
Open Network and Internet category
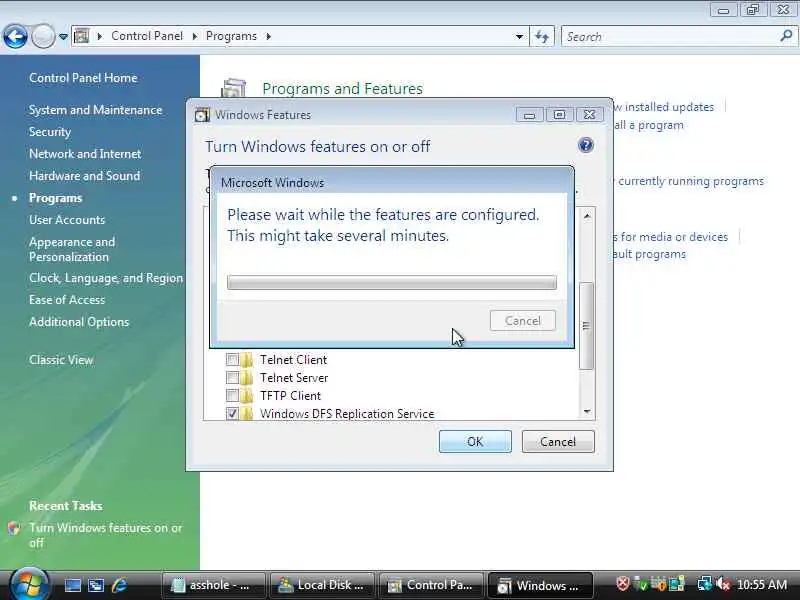coord(85,154)
